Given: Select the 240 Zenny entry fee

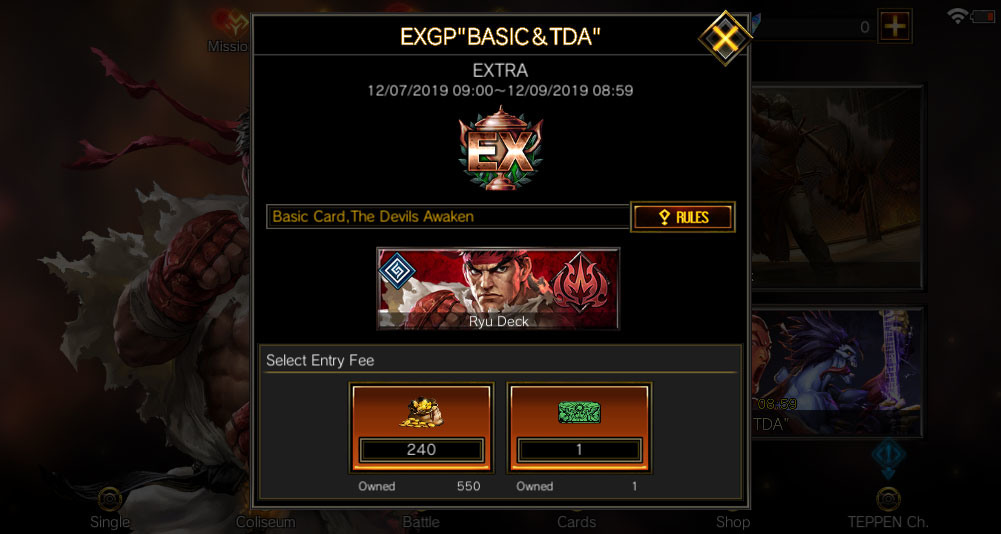Looking at the screenshot, I should coord(421,427).
